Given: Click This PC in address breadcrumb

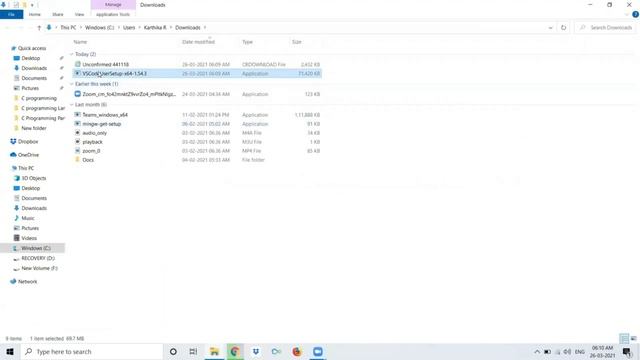Looking at the screenshot, I should pyautogui.click(x=68, y=27).
